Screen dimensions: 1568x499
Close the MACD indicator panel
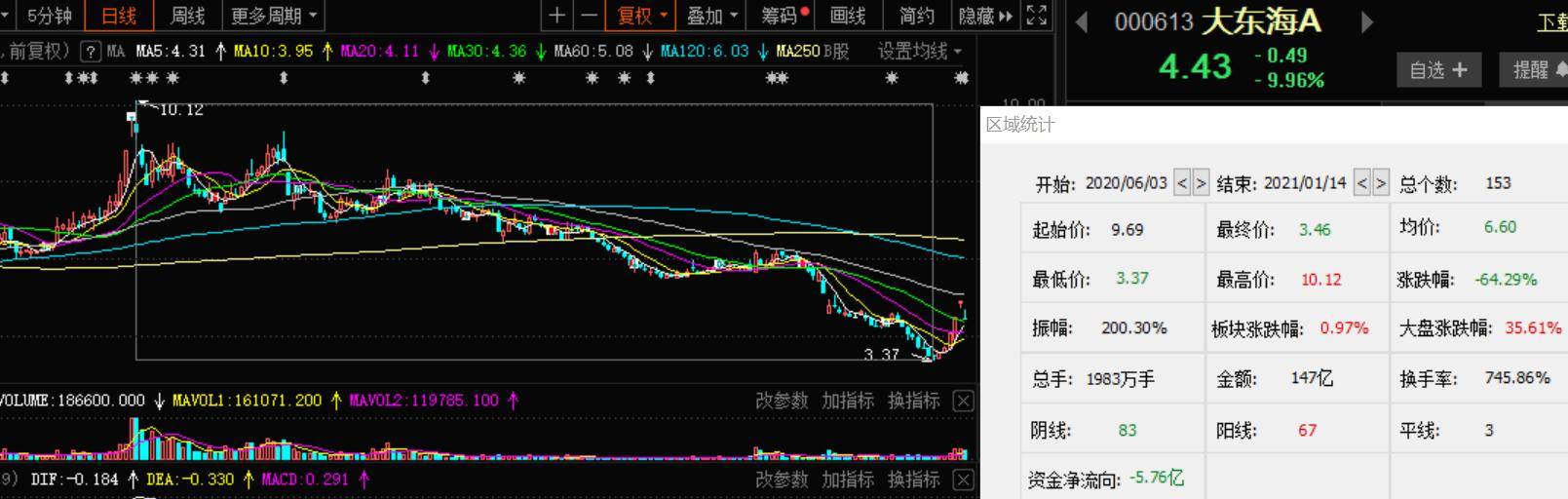tap(963, 480)
